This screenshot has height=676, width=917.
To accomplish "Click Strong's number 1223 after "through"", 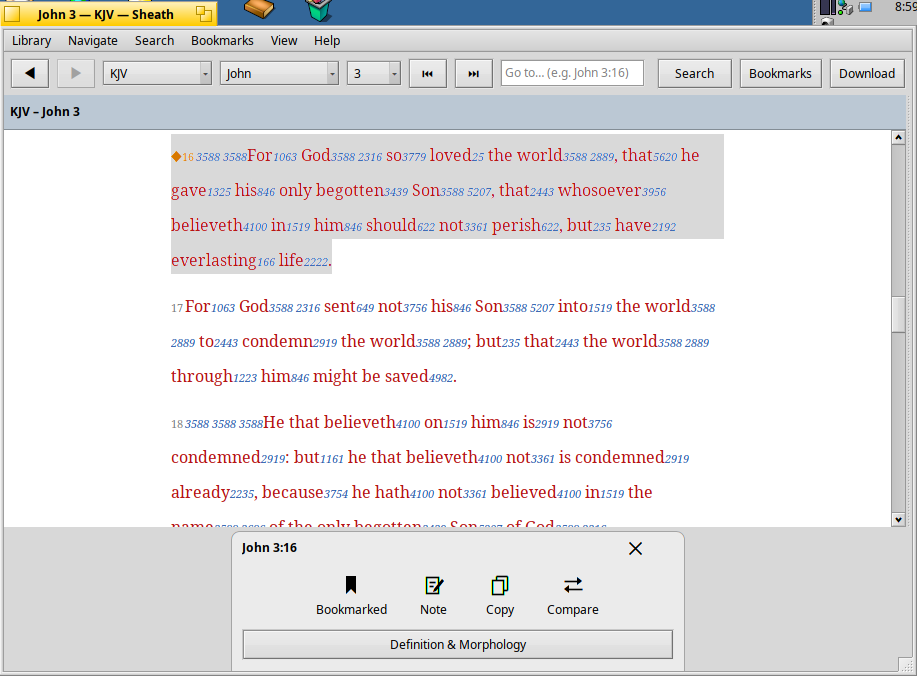I will coord(245,378).
